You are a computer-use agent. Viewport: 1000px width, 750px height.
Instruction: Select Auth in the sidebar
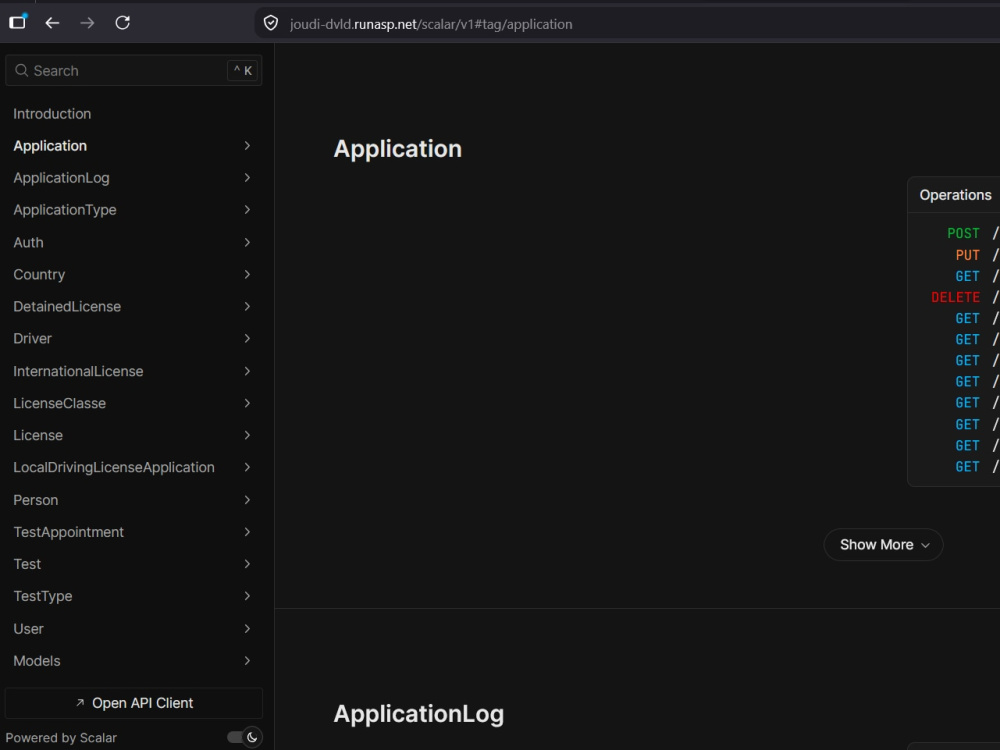pos(29,242)
